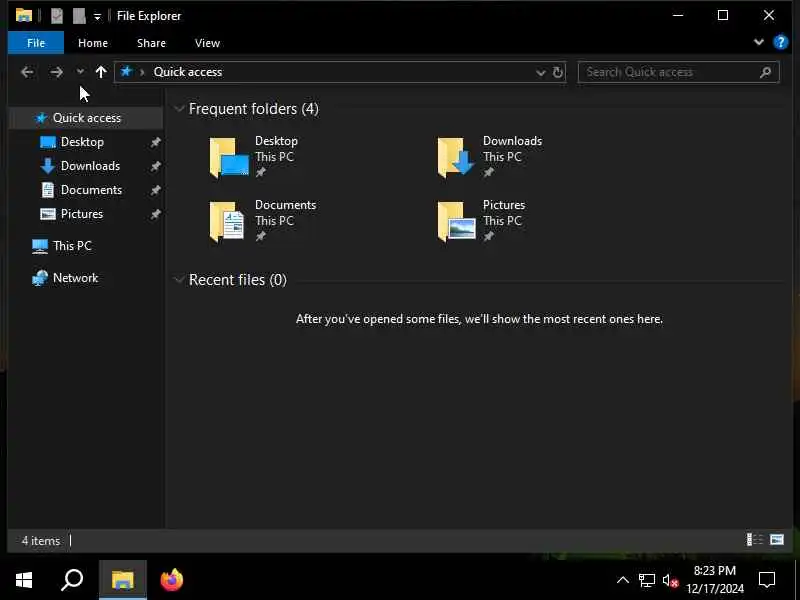Open the Home ribbon tab

point(93,43)
